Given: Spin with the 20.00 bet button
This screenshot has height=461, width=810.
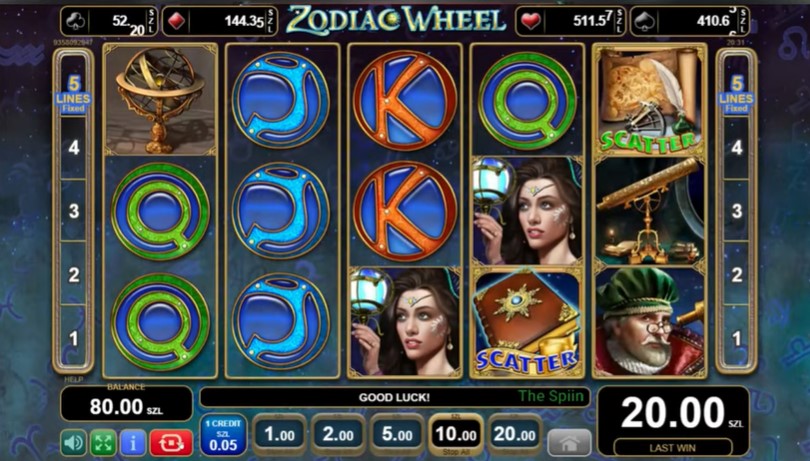Looking at the screenshot, I should click(515, 435).
